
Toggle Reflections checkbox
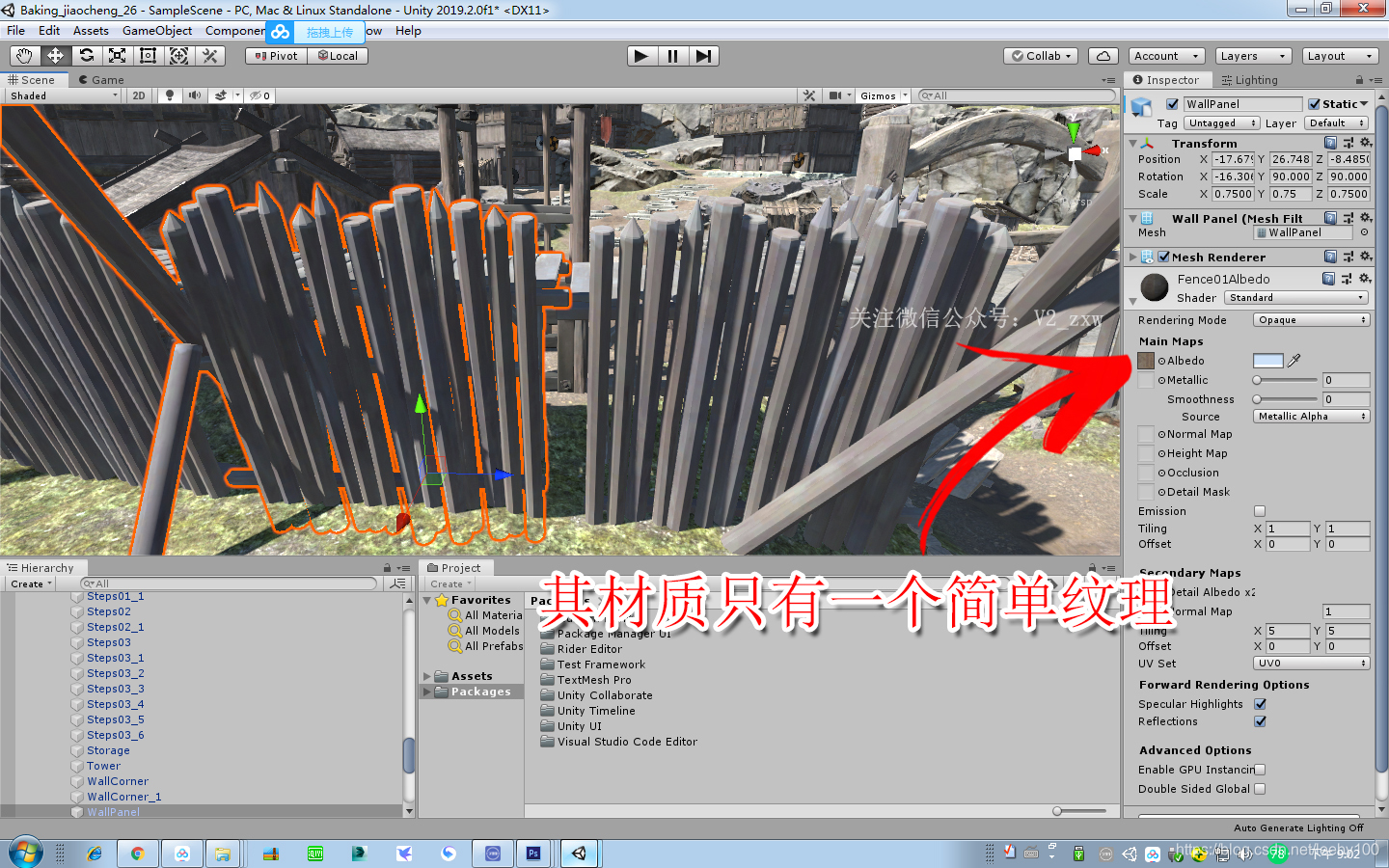[1260, 721]
